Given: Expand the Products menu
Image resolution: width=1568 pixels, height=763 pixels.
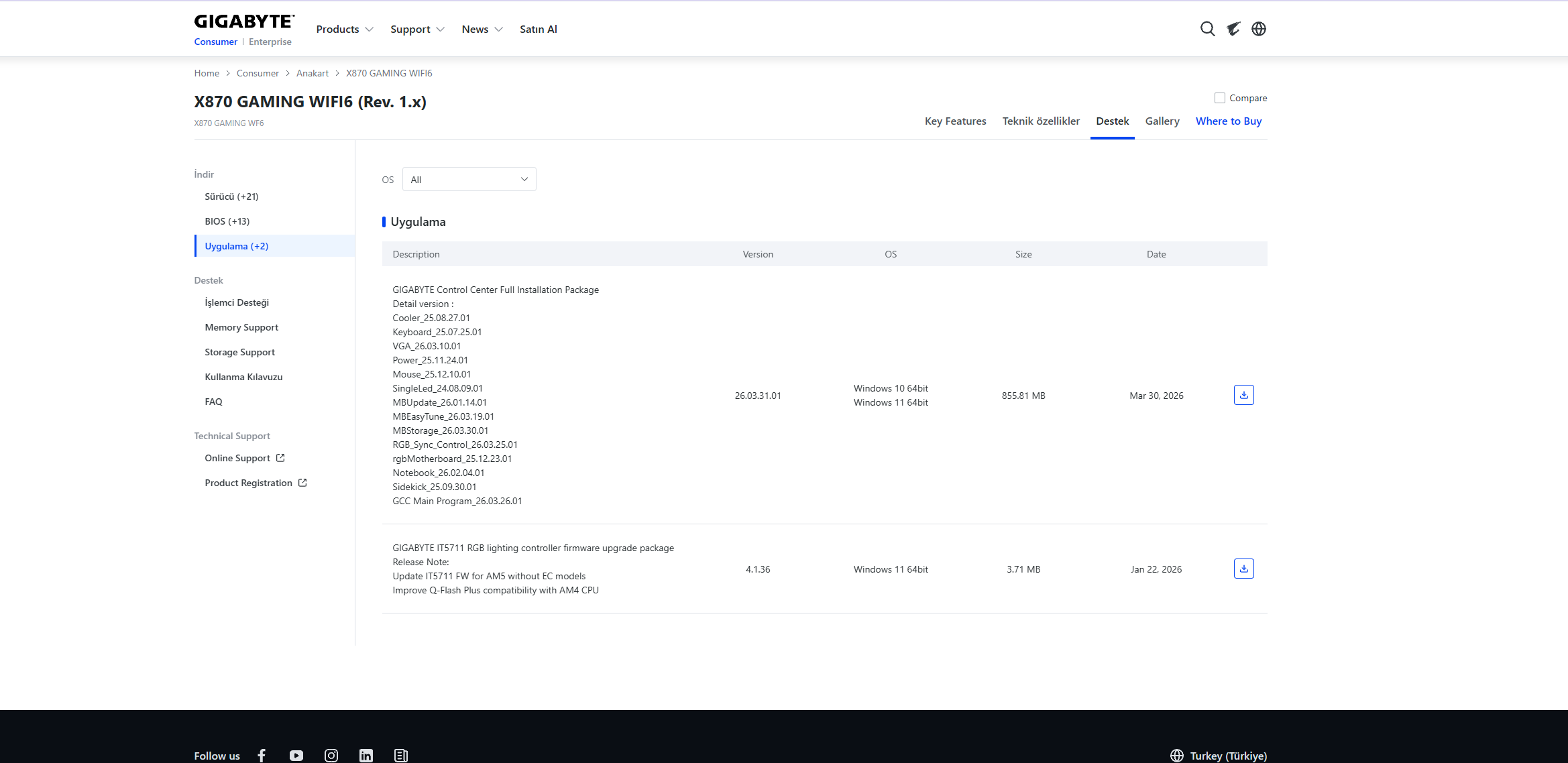Looking at the screenshot, I should click(344, 30).
